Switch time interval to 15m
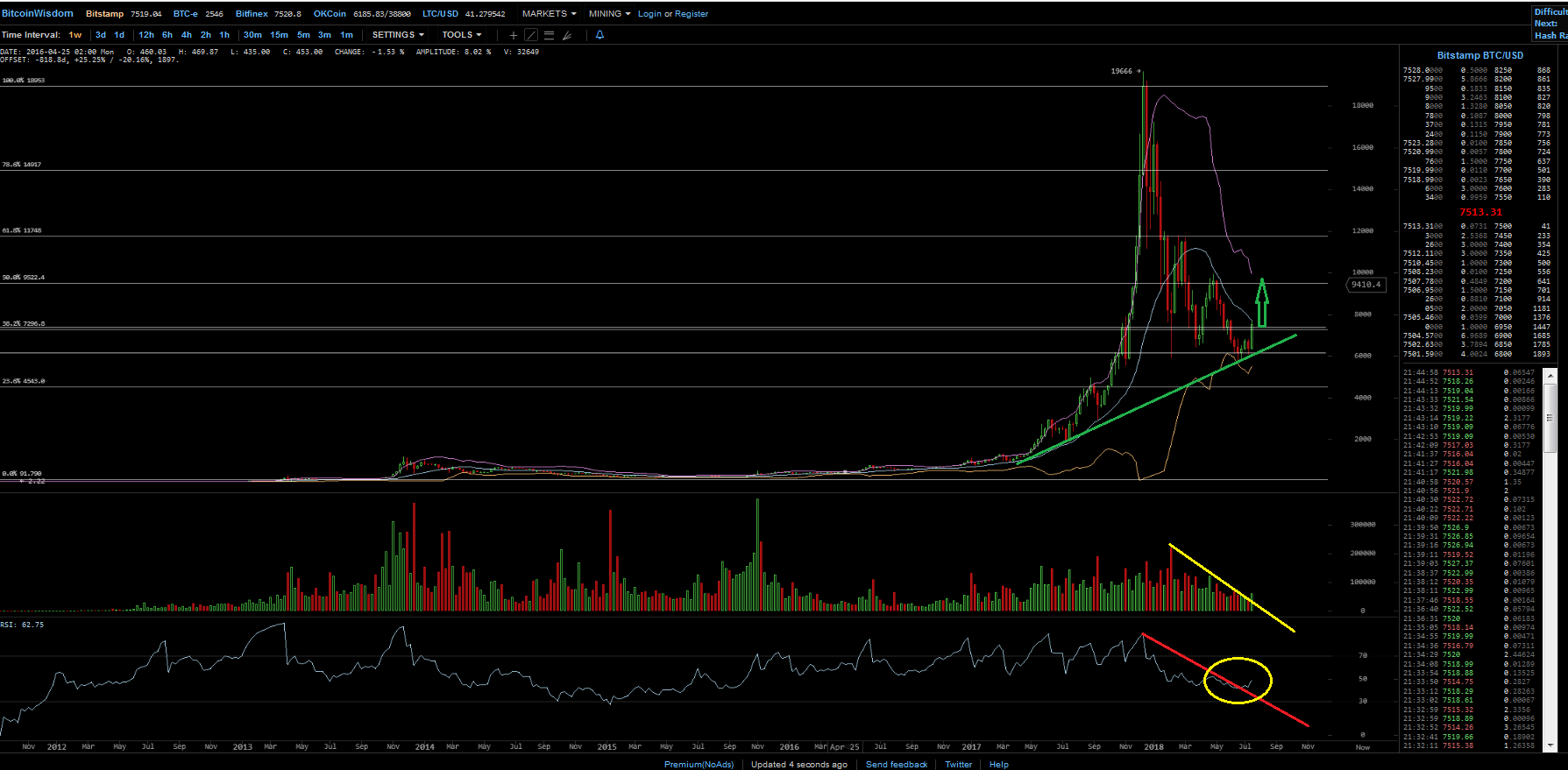This screenshot has width=1568, height=770. pyautogui.click(x=279, y=35)
